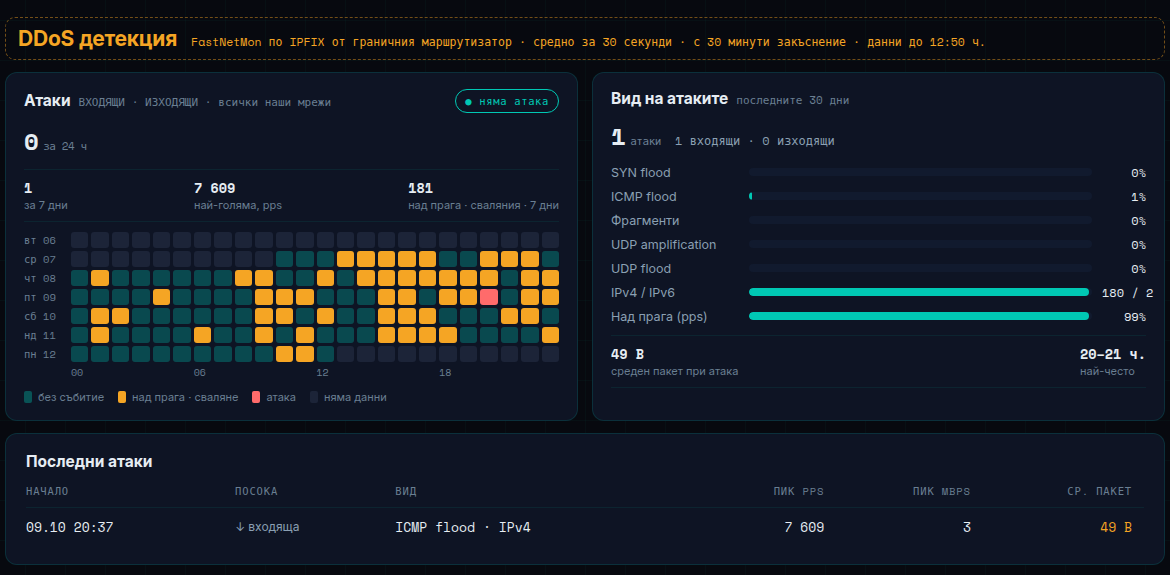Click the orange '49 B' table cell
Screen dimensions: 1170x575
click(x=1116, y=527)
